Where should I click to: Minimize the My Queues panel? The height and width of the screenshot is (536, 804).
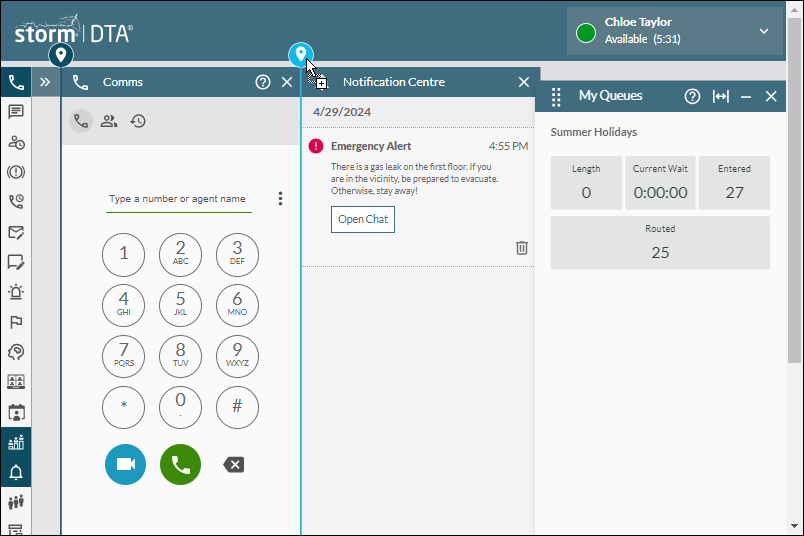[746, 96]
